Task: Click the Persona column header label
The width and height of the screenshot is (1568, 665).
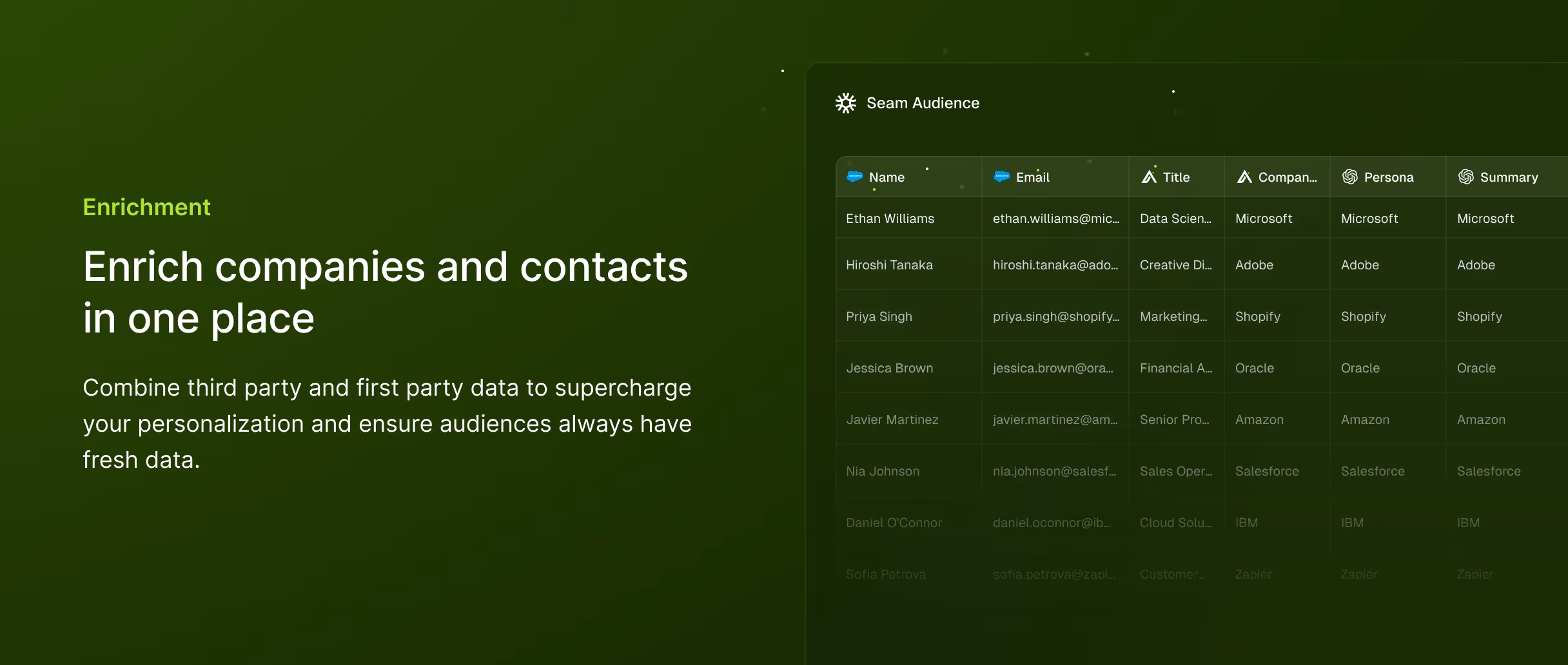Action: click(1389, 177)
